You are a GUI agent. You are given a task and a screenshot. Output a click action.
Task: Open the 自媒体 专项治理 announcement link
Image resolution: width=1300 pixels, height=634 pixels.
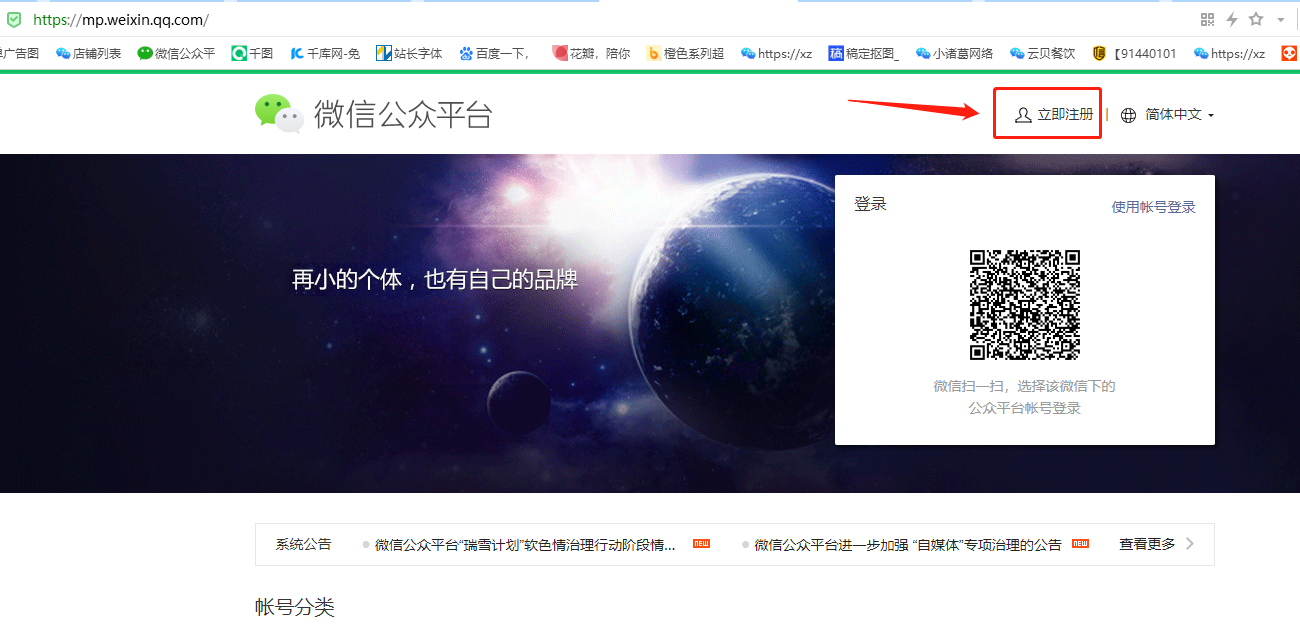click(908, 545)
